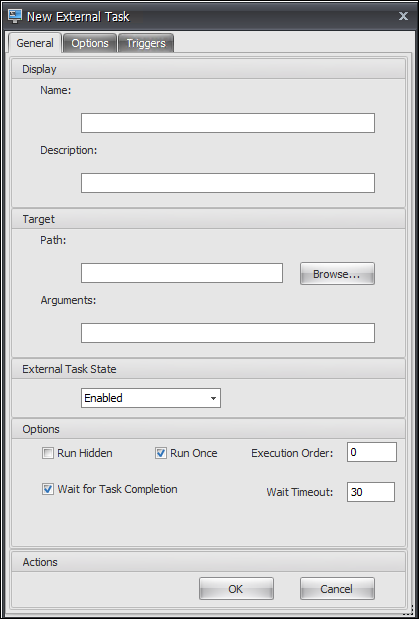419x619 pixels.
Task: Open the Triggers tab
Action: pos(146,43)
